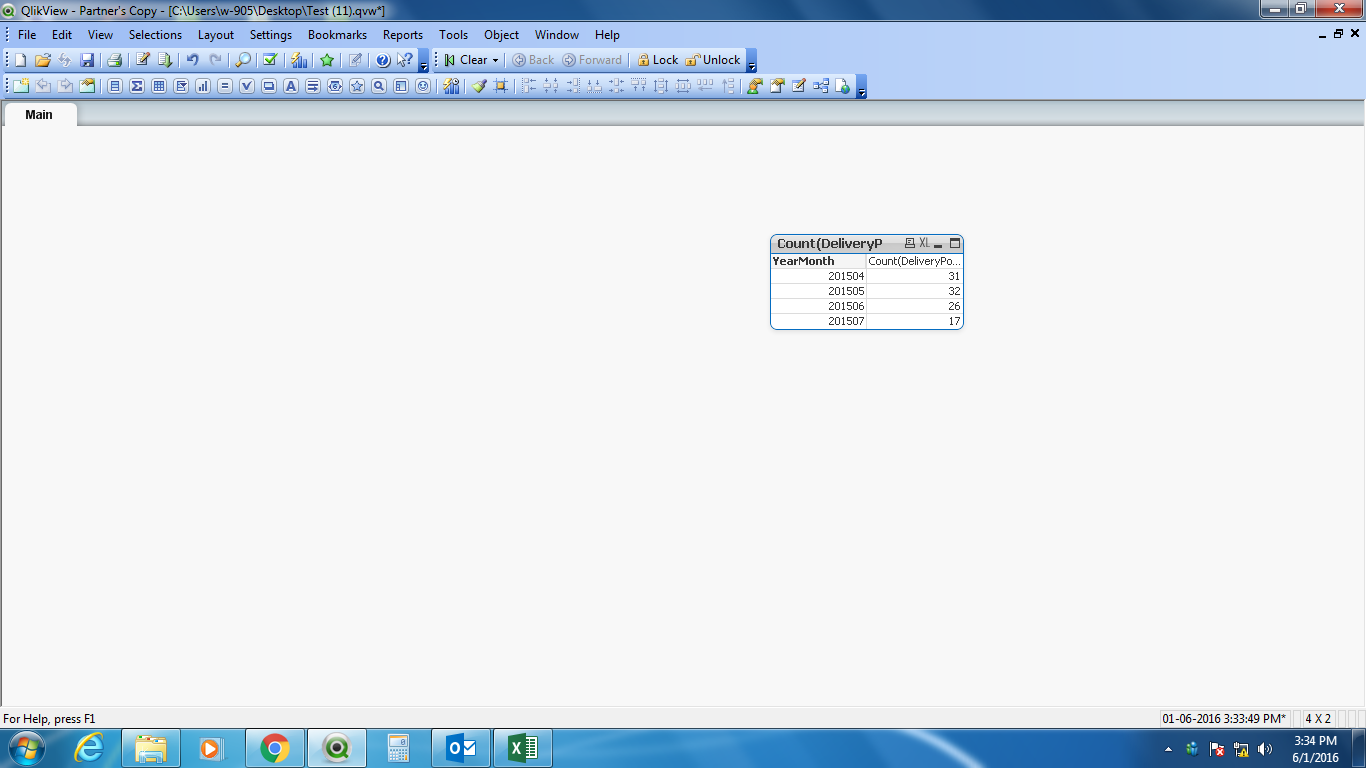Expand the Clear button dropdown arrow
The image size is (1366, 768).
(x=495, y=60)
